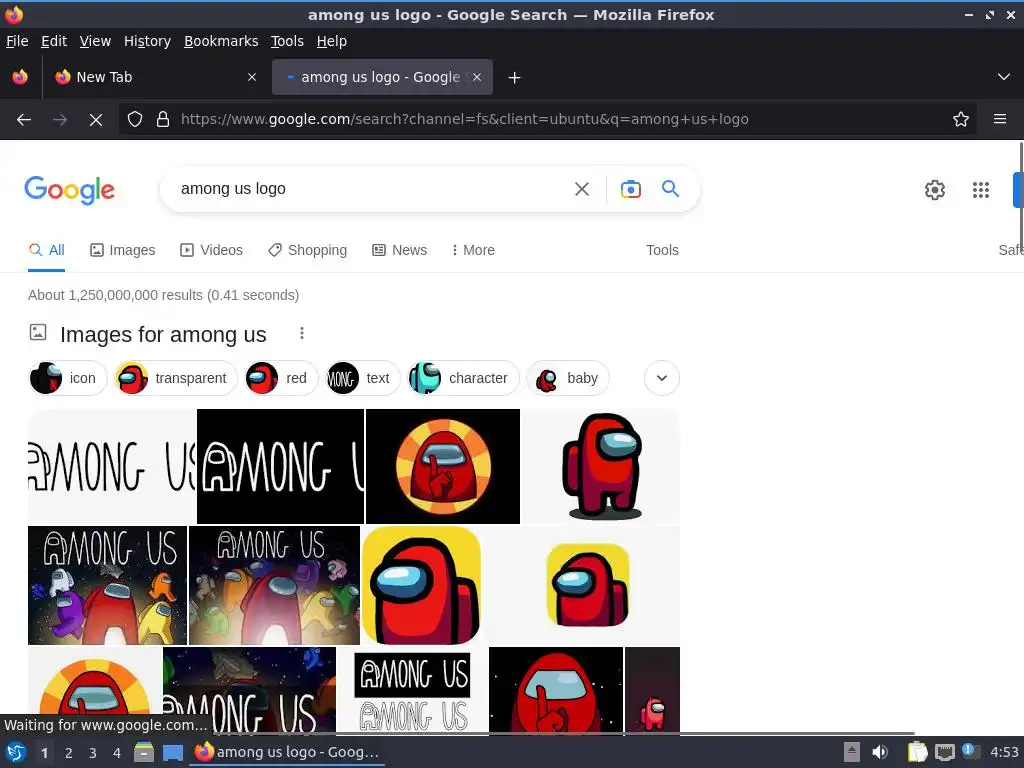
Task: Open the Firefox hamburger menu
Action: tap(1000, 119)
